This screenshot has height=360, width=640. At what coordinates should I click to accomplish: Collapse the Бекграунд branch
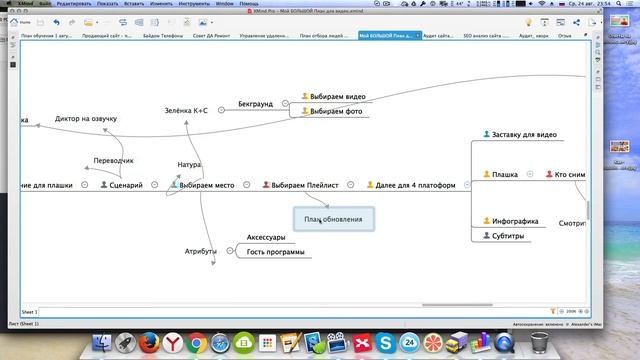[x=285, y=104]
